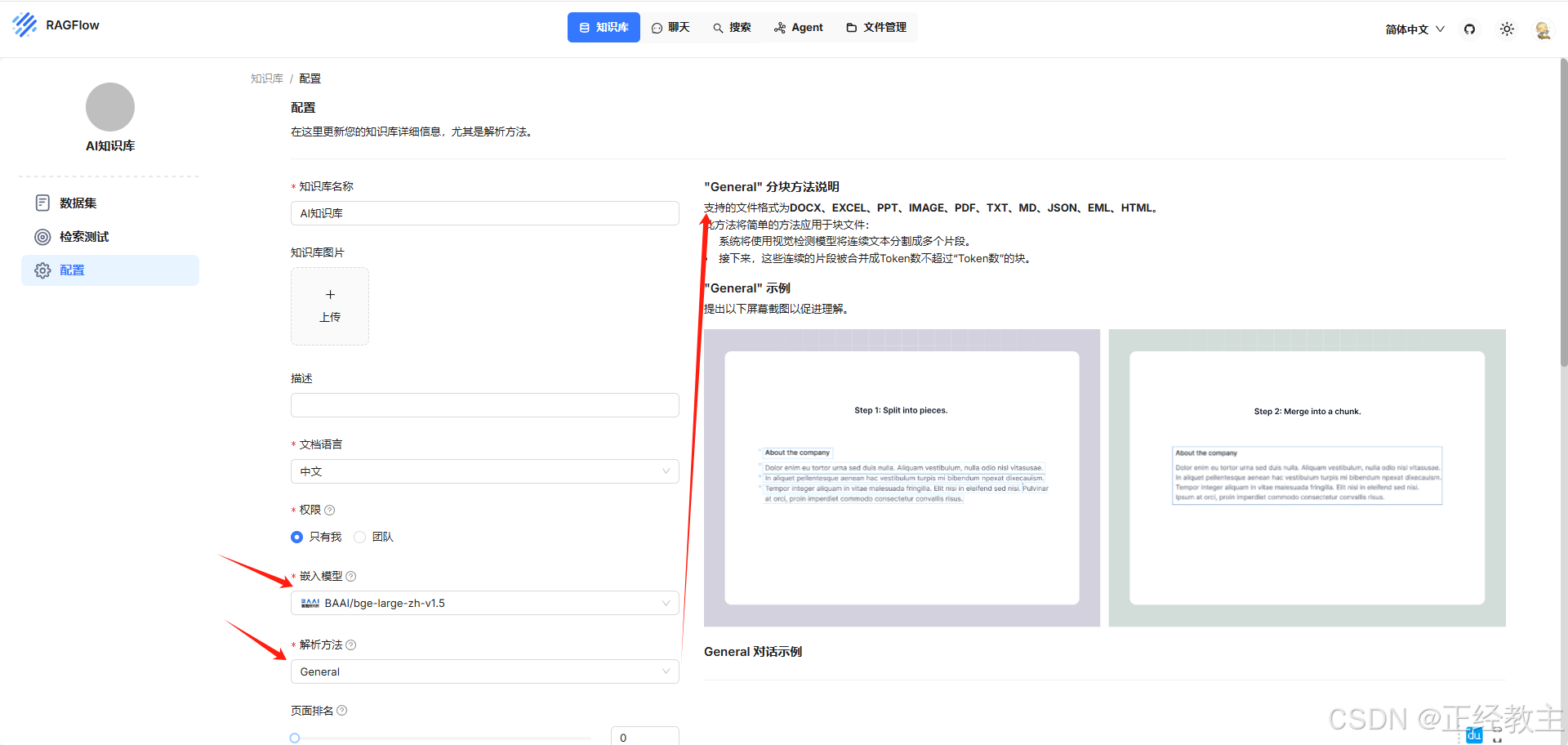Viewport: 1568px width, 745px height.
Task: Click the 描述 input field
Action: [485, 405]
